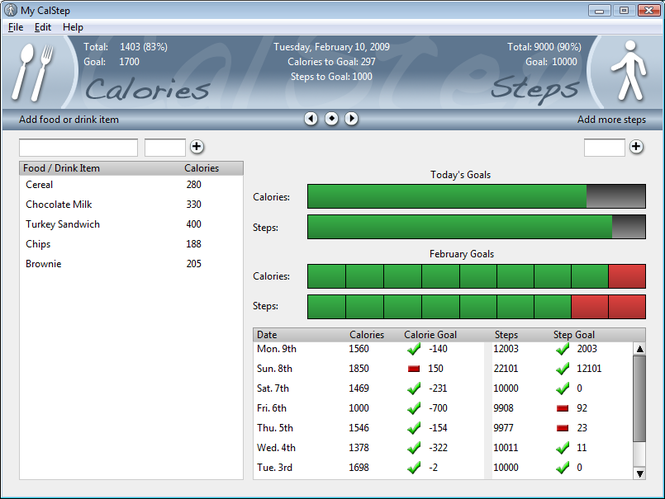665x499 pixels.
Task: Add the food item with plus button
Action: tap(196, 147)
